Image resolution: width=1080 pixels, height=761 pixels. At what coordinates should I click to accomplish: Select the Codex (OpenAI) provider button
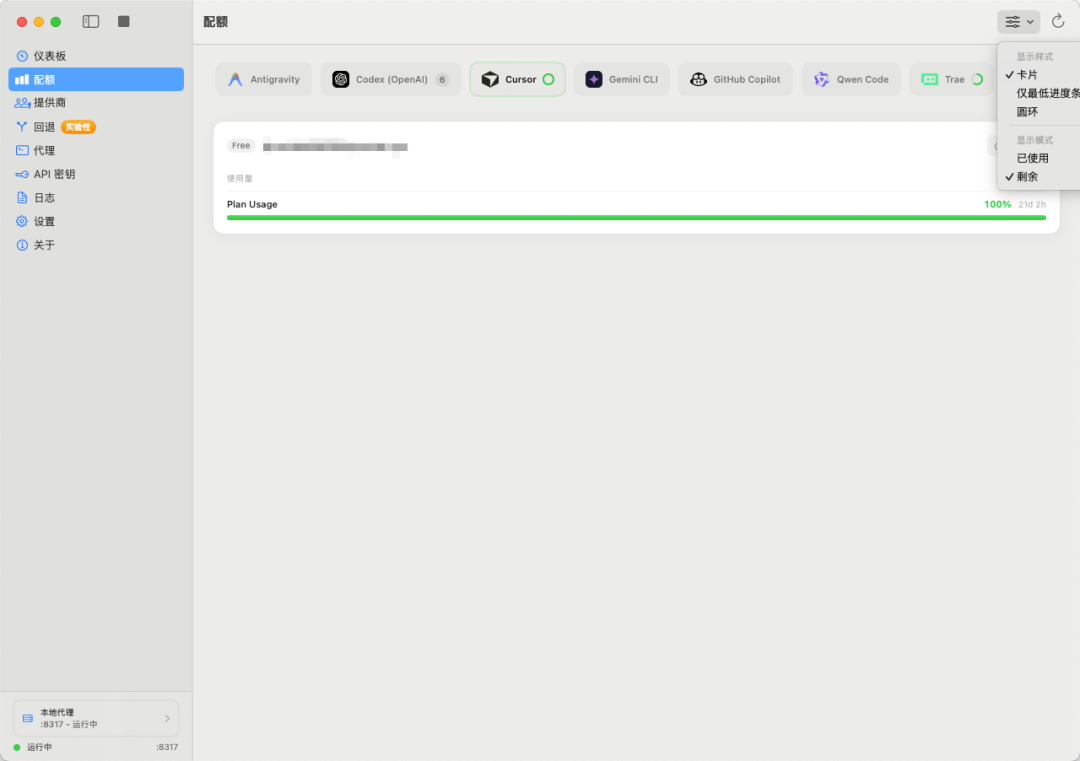point(390,80)
